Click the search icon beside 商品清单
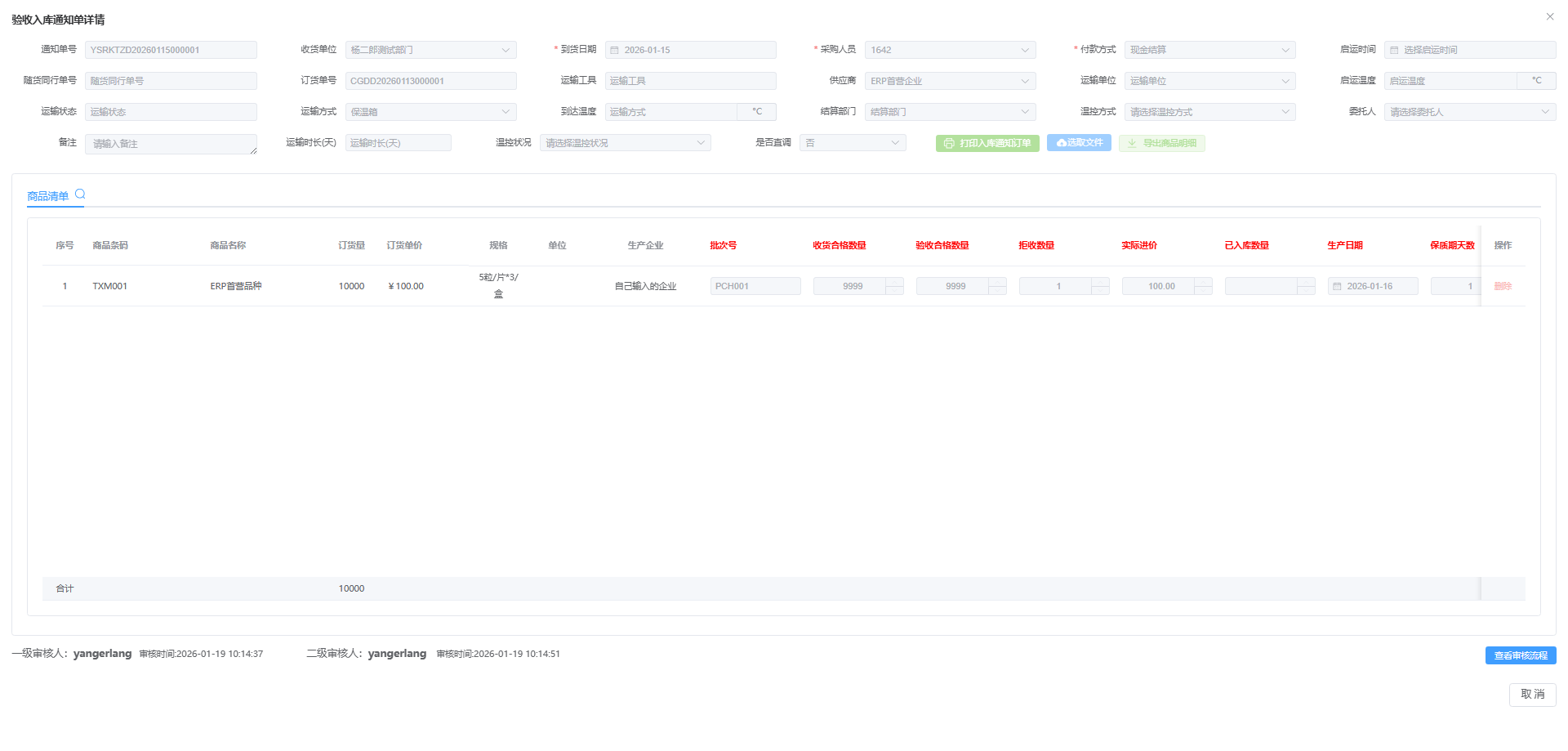The image size is (1568, 751). coord(80,194)
